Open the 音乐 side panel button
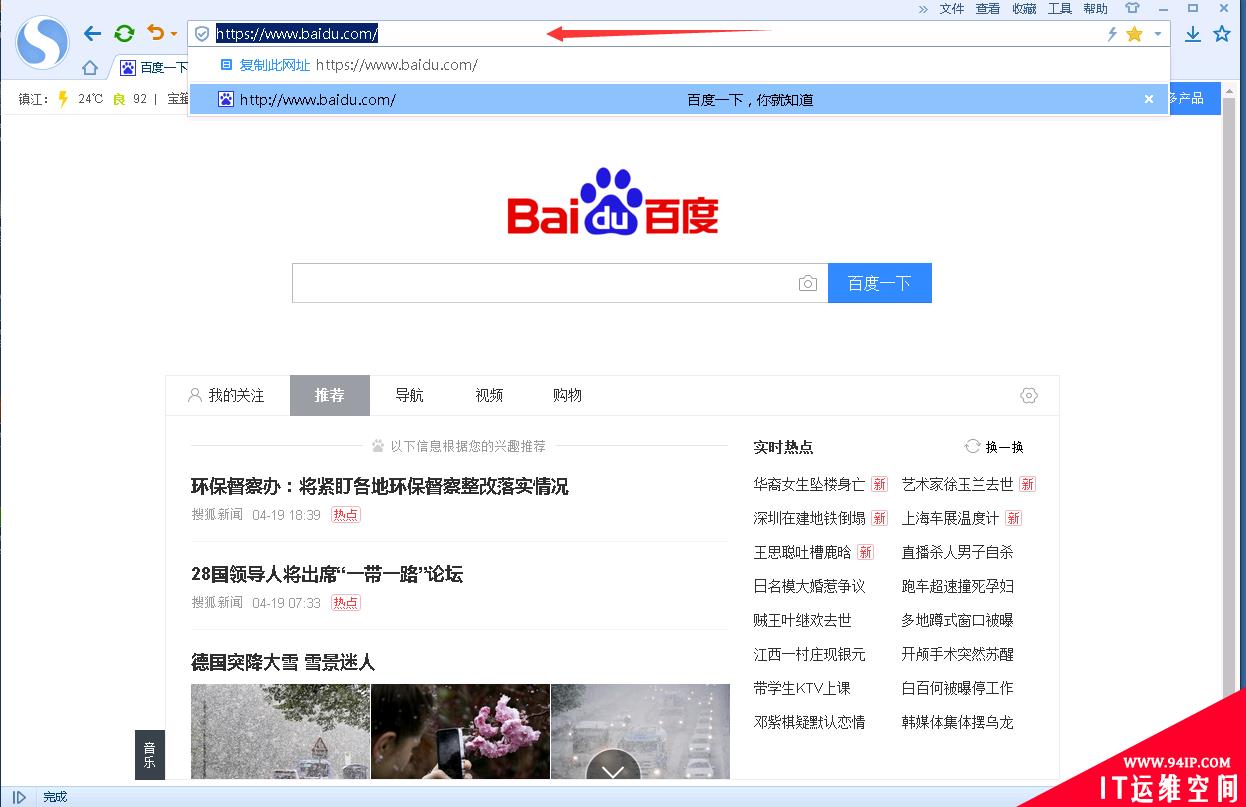This screenshot has width=1246, height=807. (x=150, y=754)
